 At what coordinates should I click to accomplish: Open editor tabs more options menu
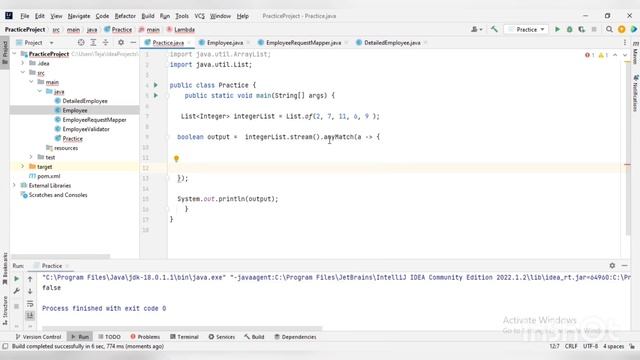click(624, 42)
